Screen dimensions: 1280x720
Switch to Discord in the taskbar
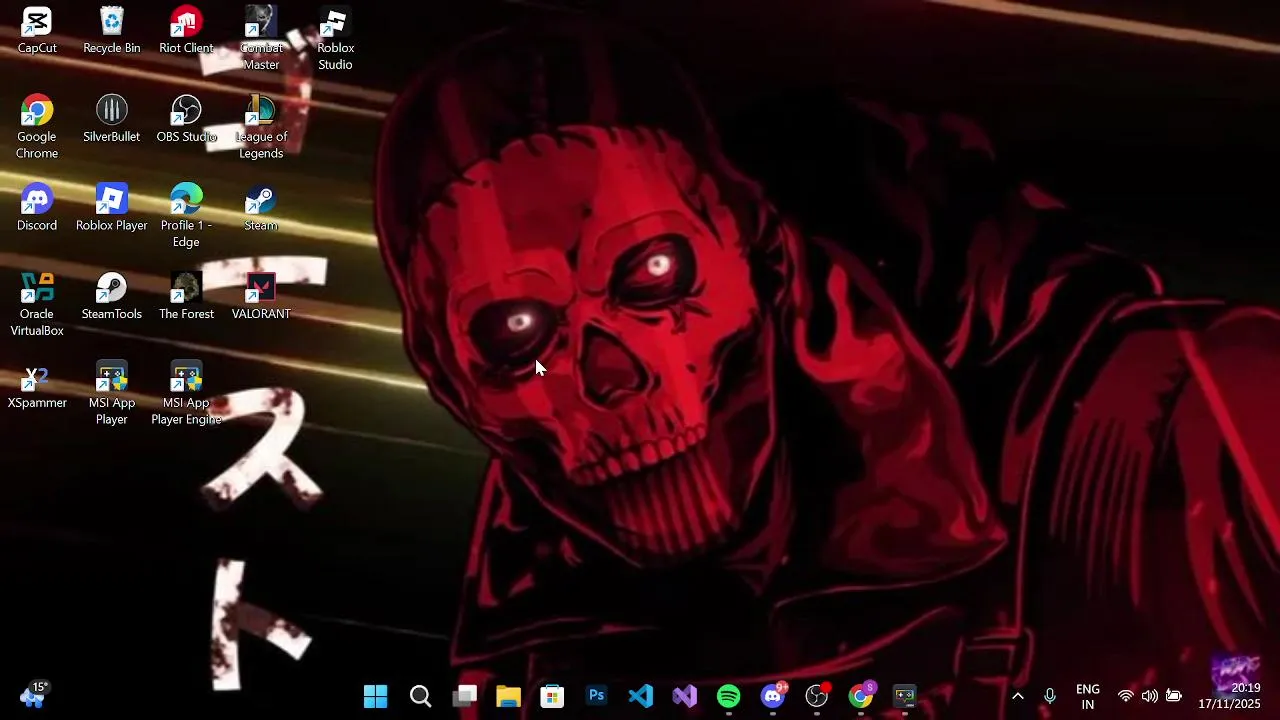click(x=773, y=696)
